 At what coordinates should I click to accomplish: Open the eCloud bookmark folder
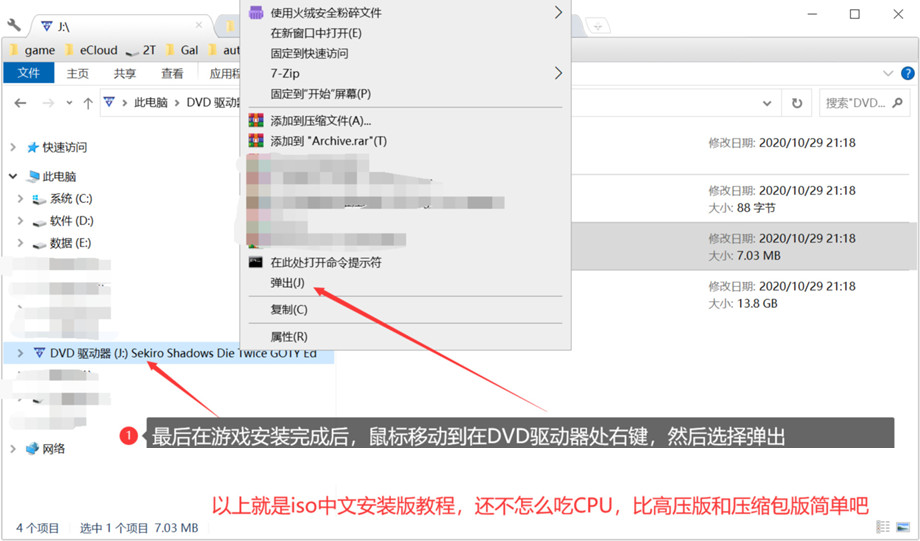(x=98, y=50)
